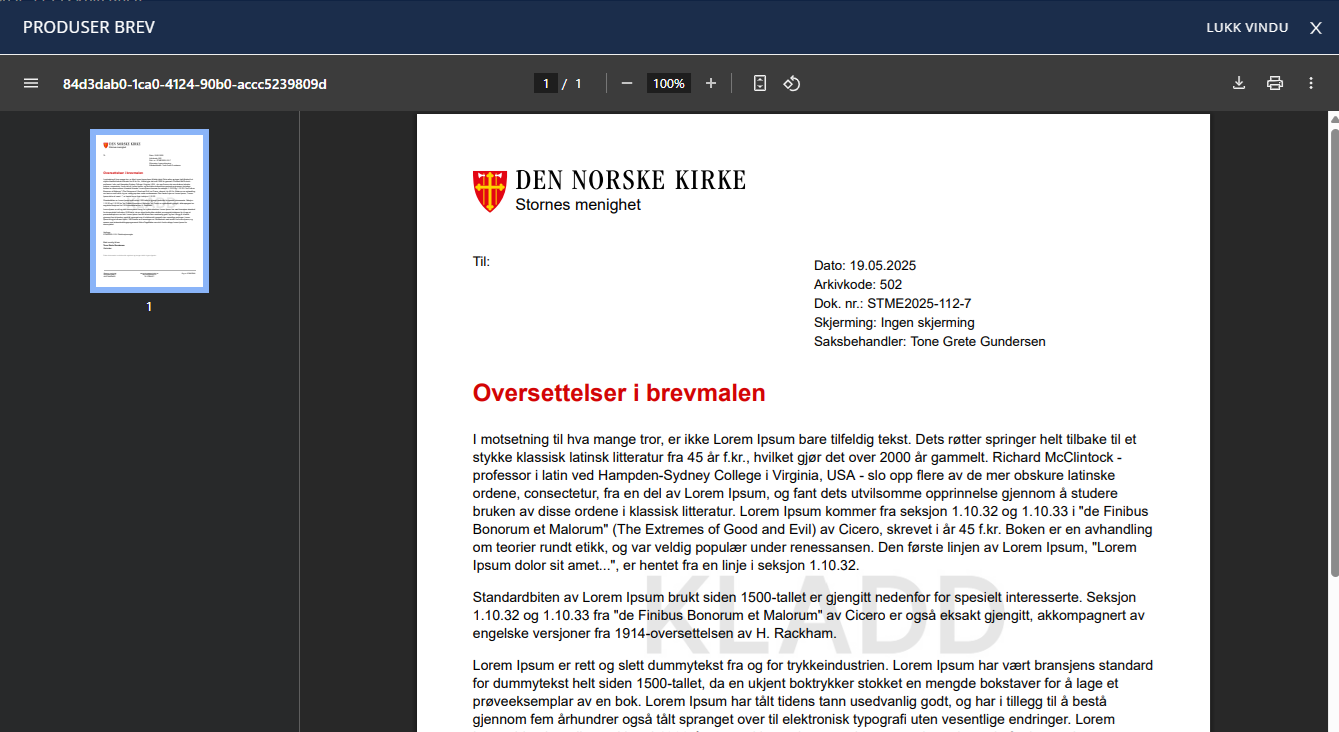Click the church coat of arms logo

(490, 190)
